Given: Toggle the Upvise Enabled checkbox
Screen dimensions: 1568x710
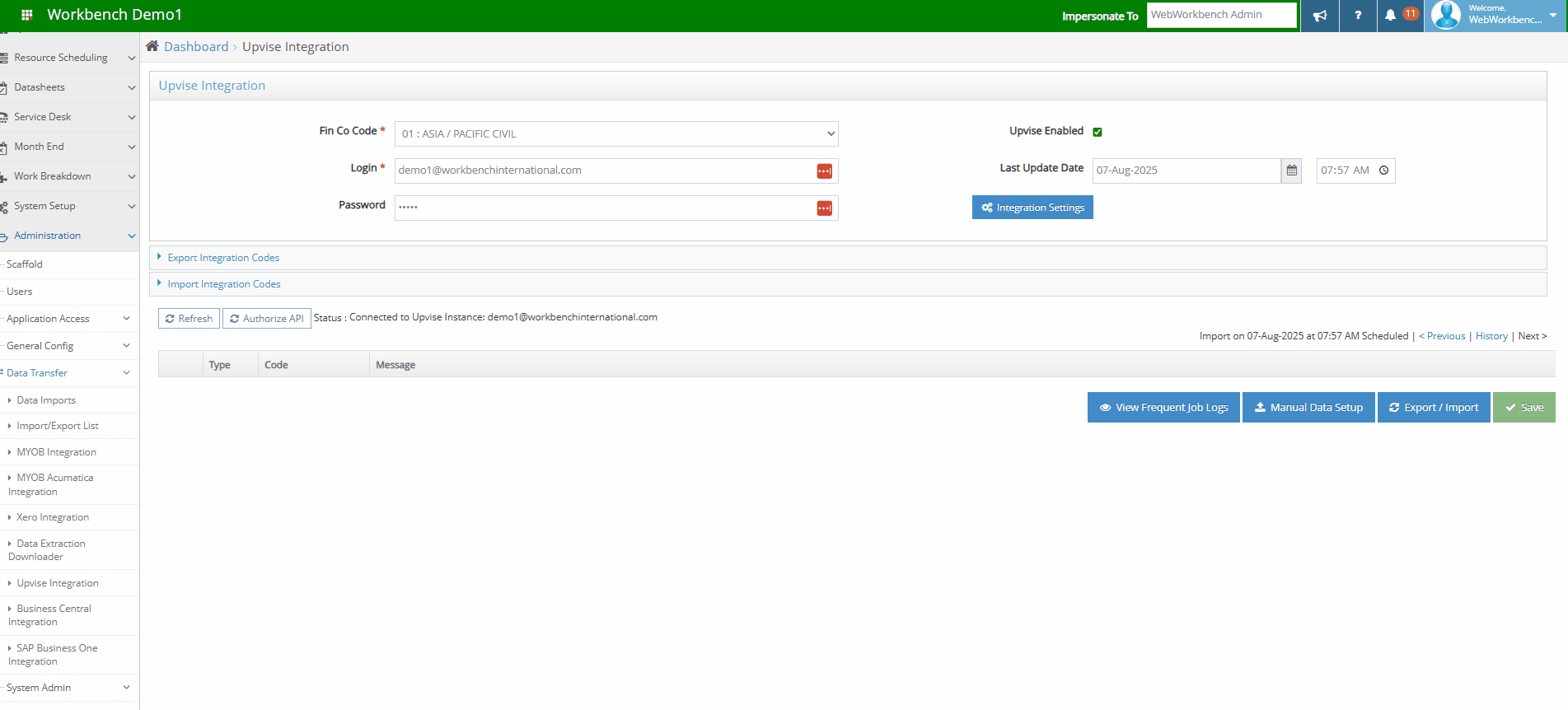Looking at the screenshot, I should click(1098, 132).
